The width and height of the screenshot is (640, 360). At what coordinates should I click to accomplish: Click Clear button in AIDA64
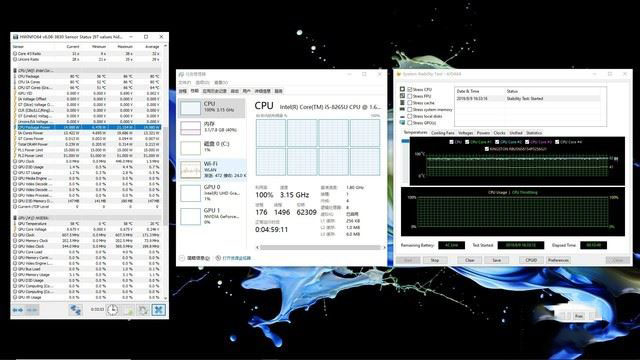470,260
